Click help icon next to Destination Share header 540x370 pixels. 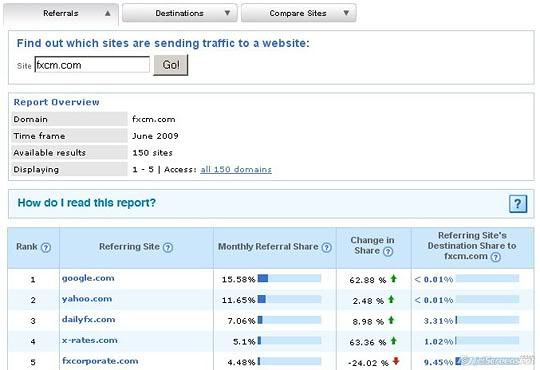495,257
